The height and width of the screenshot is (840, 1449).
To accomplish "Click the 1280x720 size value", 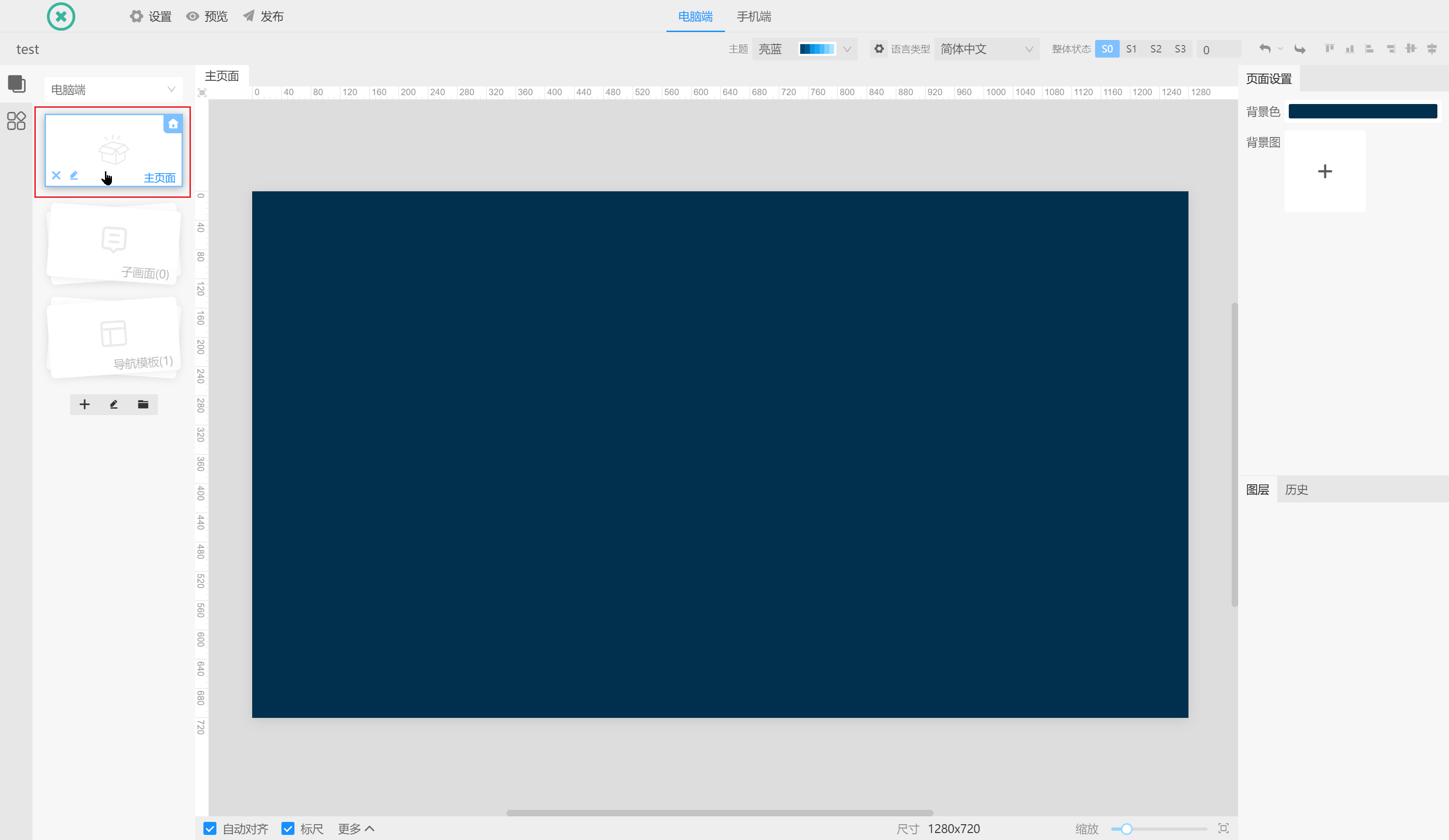I will pos(953,828).
